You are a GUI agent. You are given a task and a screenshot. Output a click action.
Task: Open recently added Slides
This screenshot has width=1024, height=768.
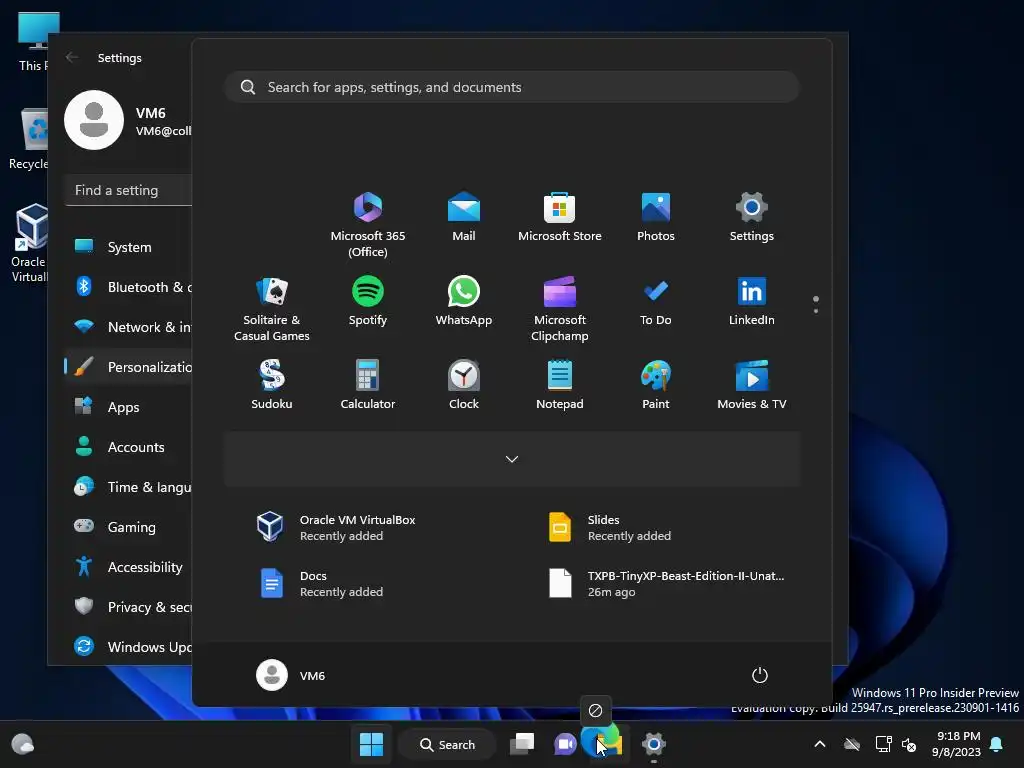(611, 528)
